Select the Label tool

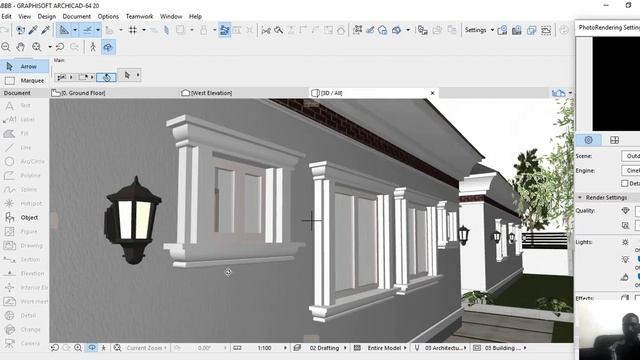click(x=24, y=120)
